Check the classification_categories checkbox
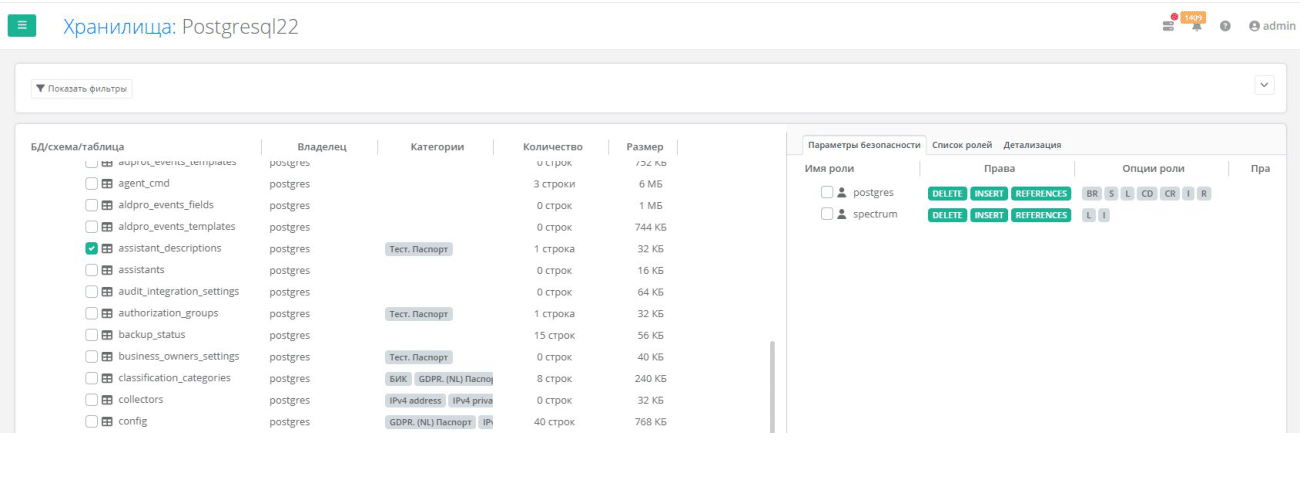Viewport: 1306px width, 493px height. coord(92,378)
